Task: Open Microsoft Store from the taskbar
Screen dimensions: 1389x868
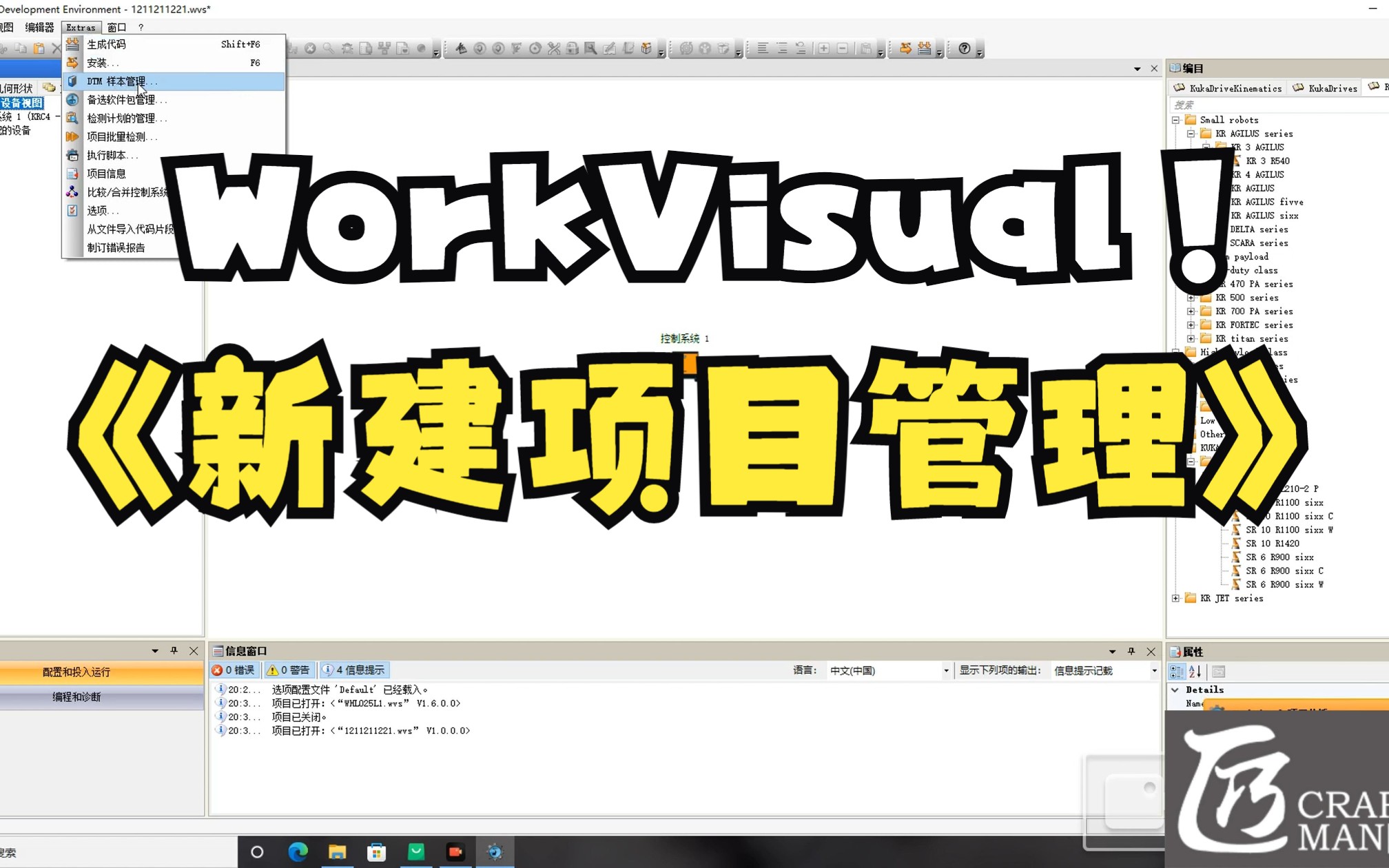Action: (376, 852)
